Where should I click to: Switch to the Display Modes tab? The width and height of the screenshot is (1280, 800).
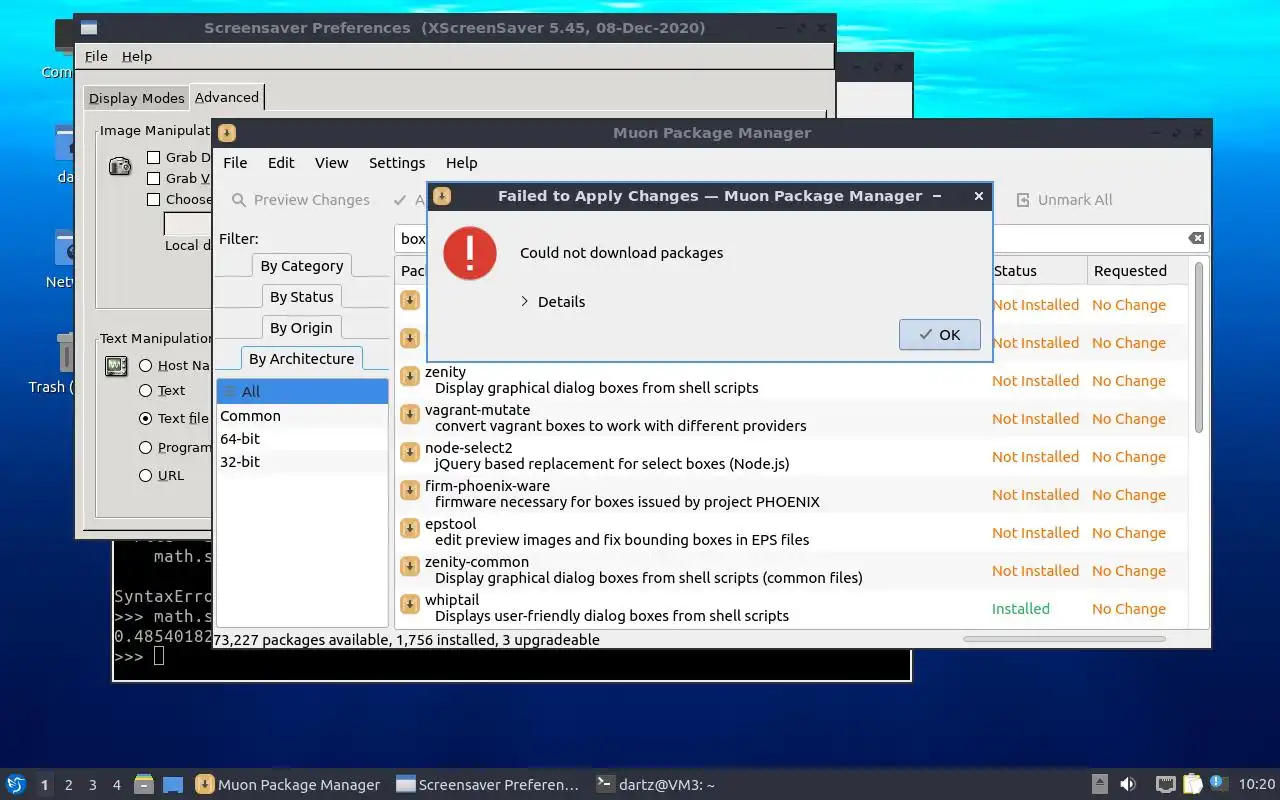(x=136, y=98)
